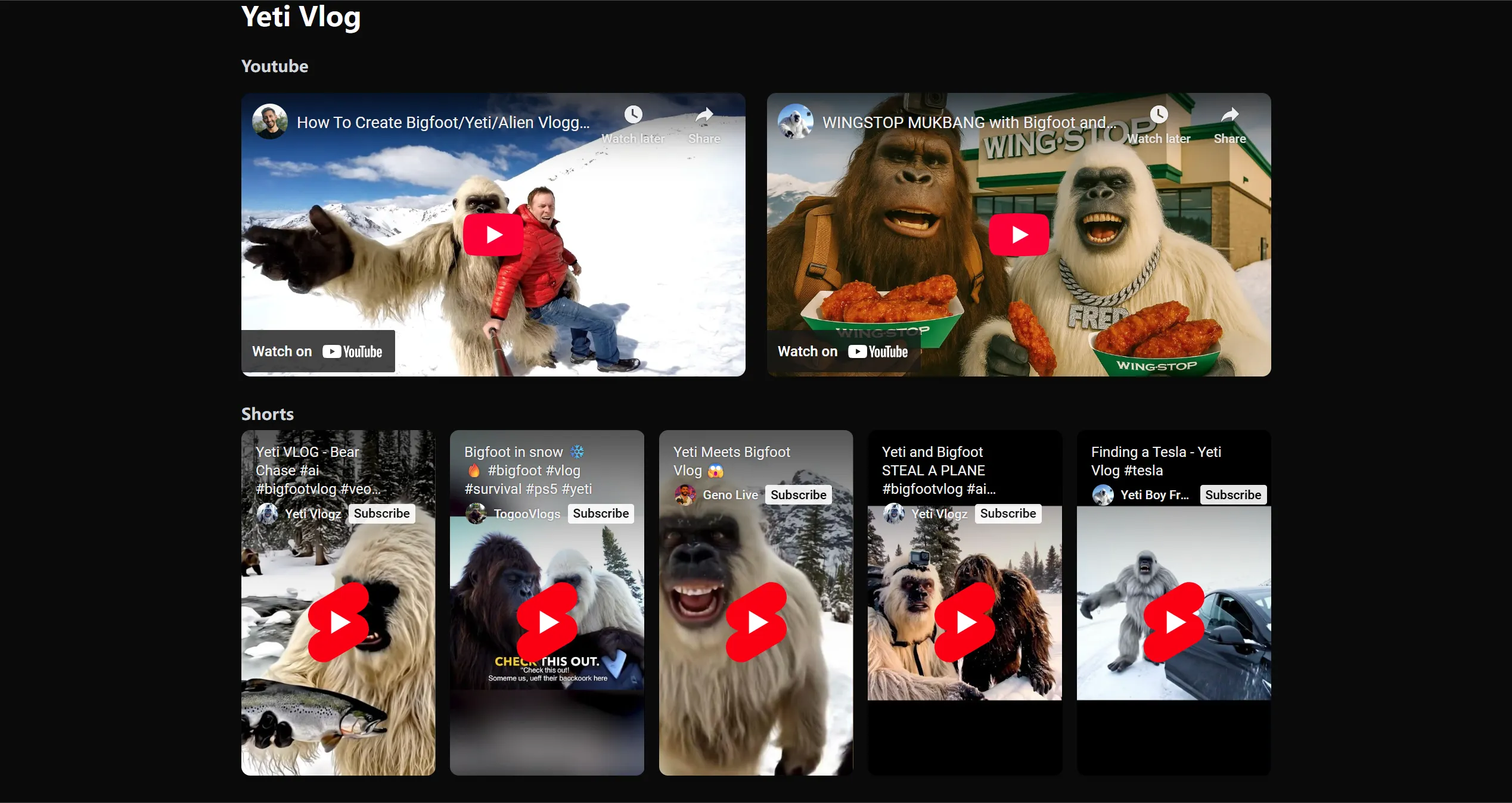Open first video channel avatar
The height and width of the screenshot is (803, 1512).
pos(270,122)
